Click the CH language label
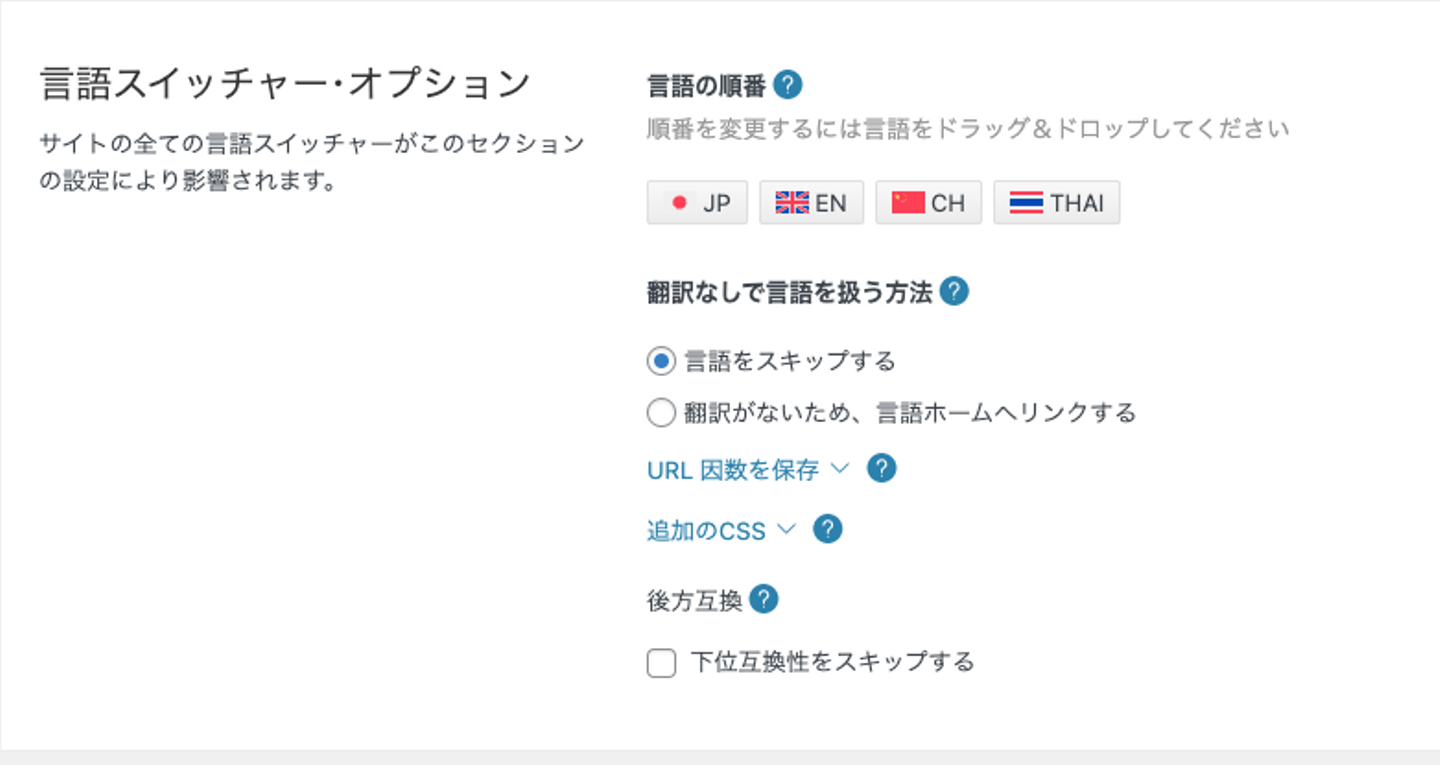Screen dimensions: 1440x765 tap(948, 203)
